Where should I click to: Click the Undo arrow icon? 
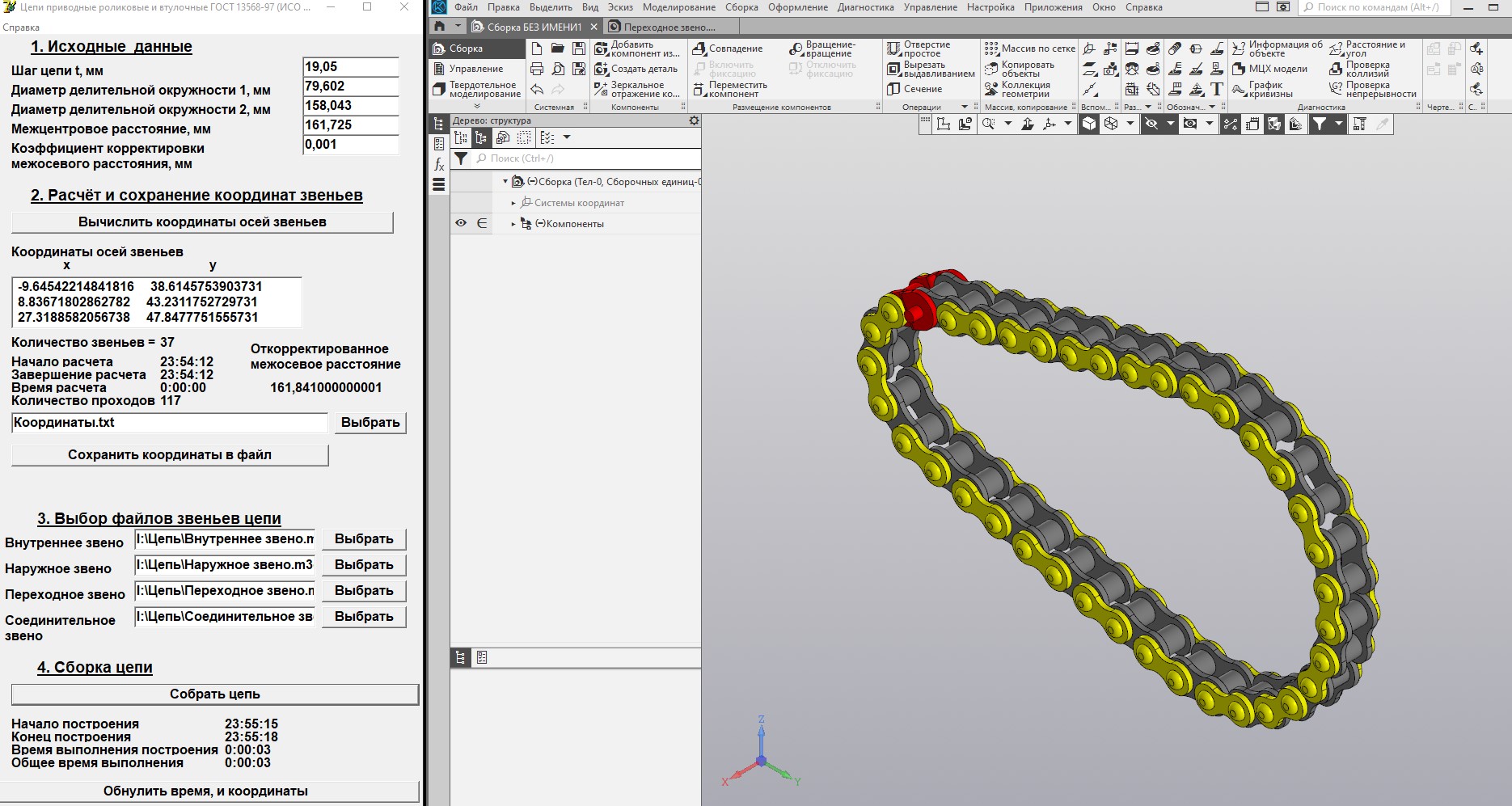point(537,89)
